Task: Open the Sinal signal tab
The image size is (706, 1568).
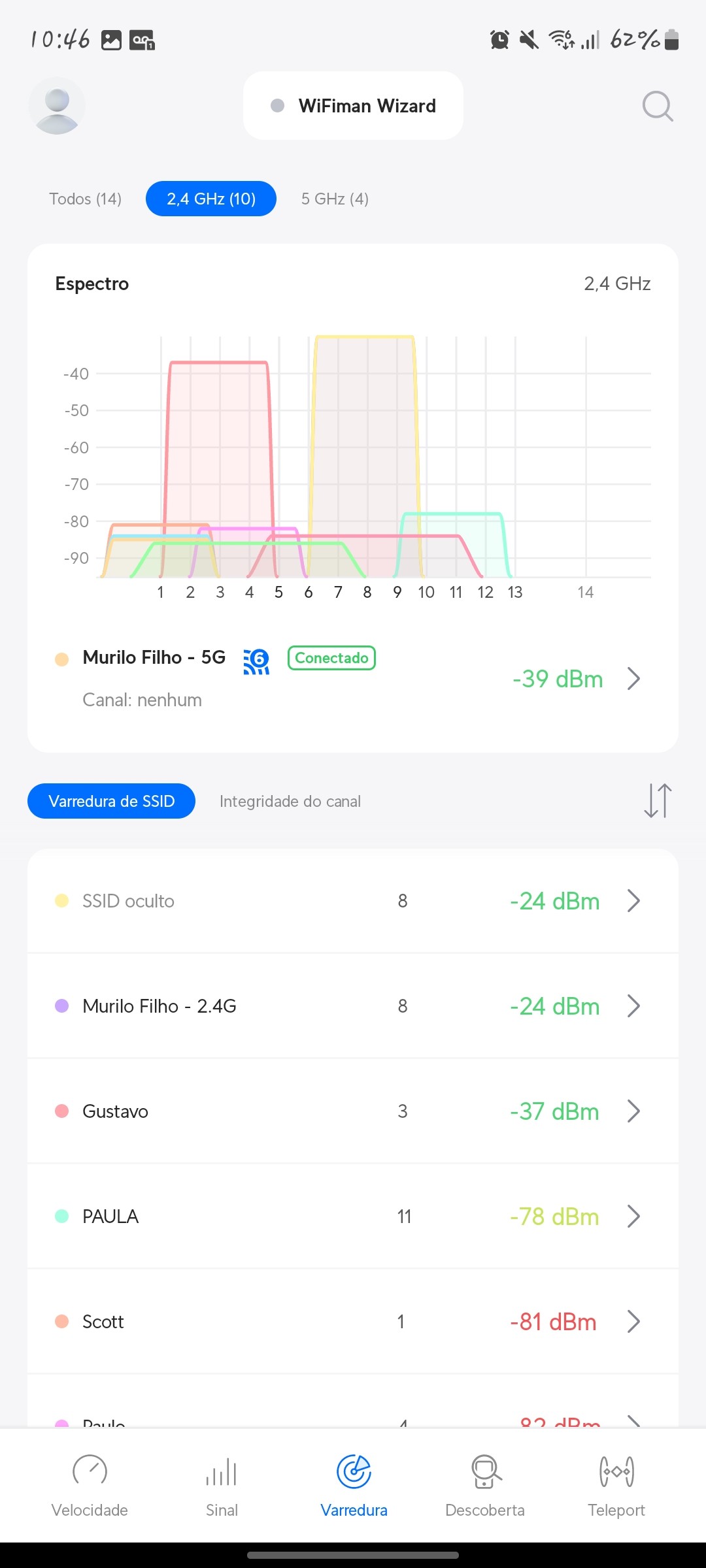Action: tap(222, 1484)
